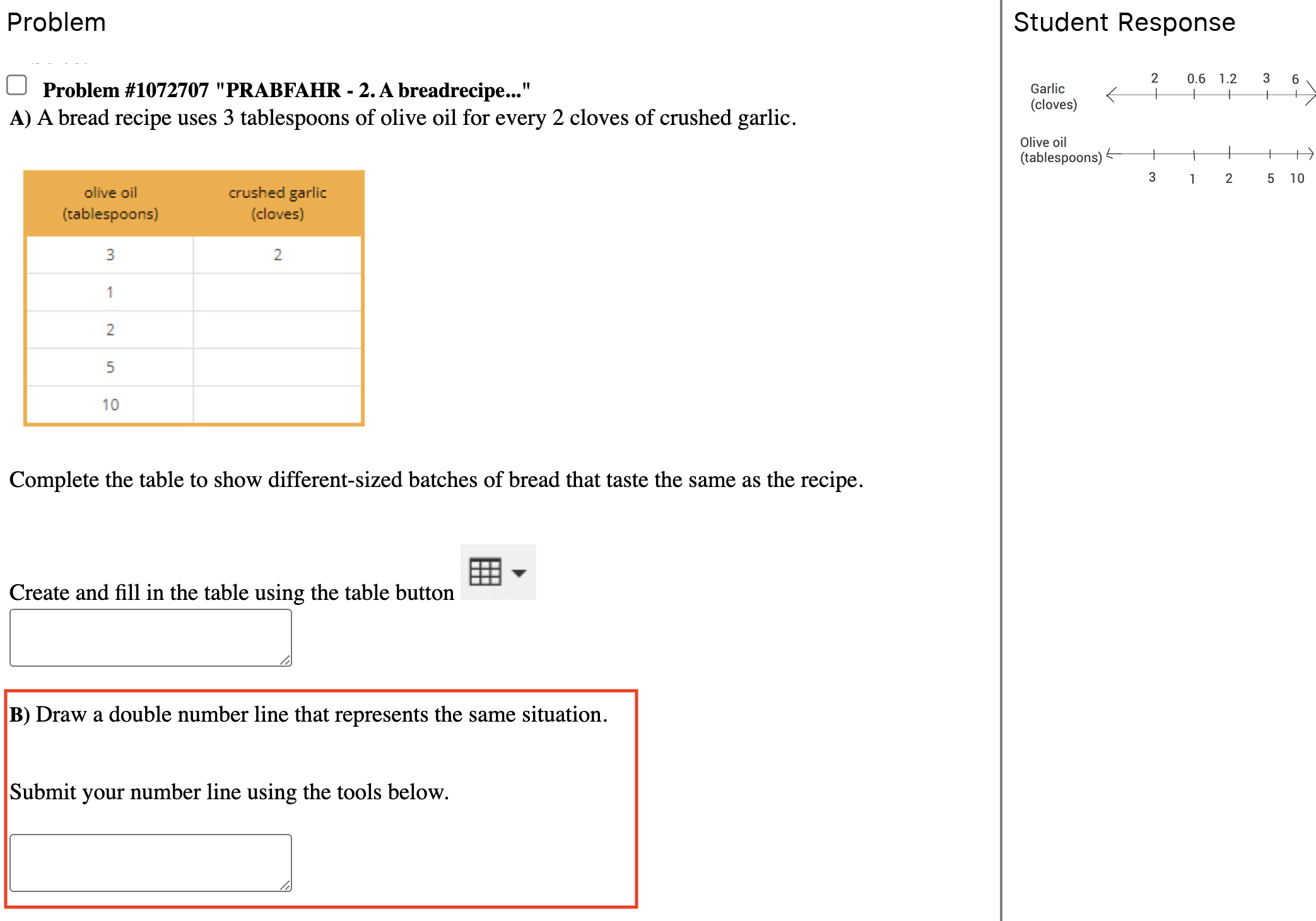Click the Student Response heading
This screenshot has height=921, width=1316.
click(x=1124, y=23)
